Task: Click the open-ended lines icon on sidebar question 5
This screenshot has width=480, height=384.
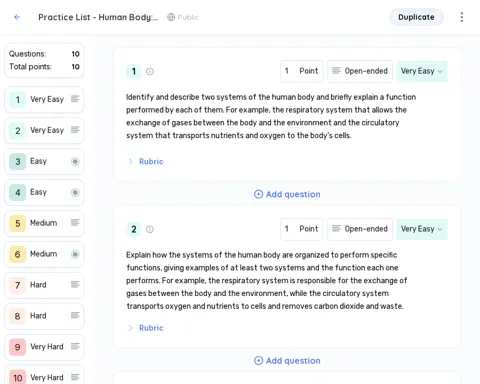Action: click(75, 223)
